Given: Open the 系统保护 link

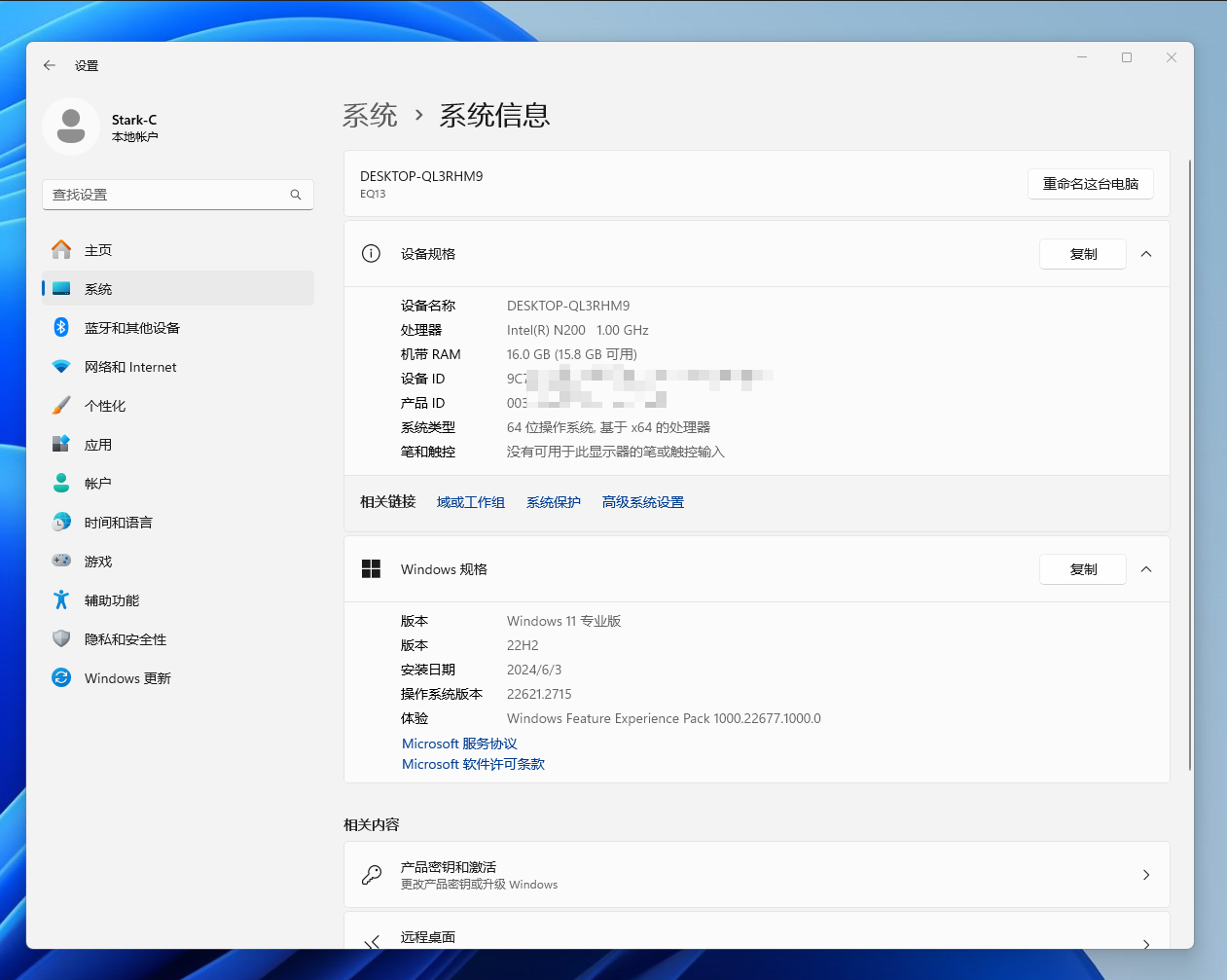Looking at the screenshot, I should click(554, 502).
